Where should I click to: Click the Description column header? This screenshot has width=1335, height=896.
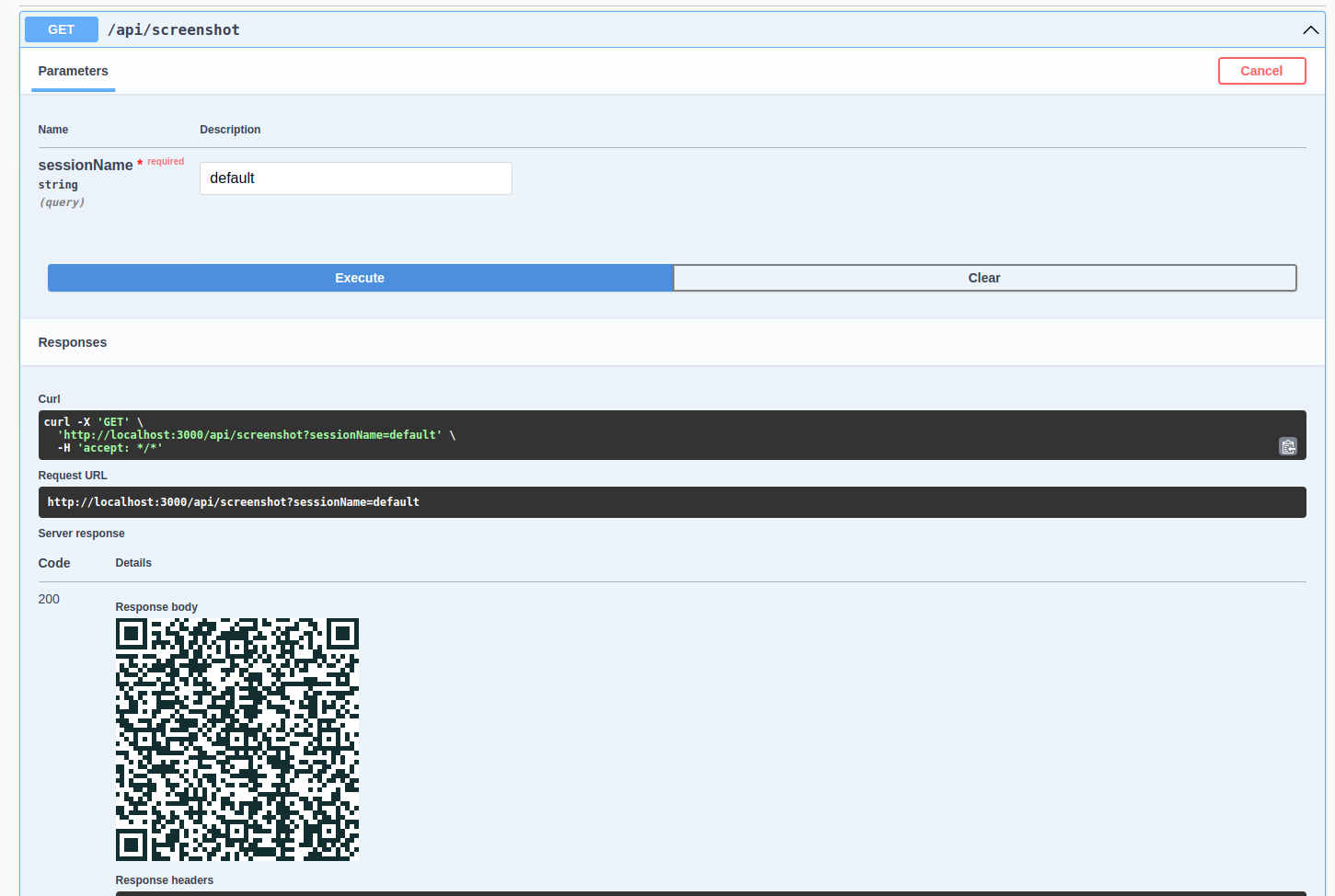point(230,130)
